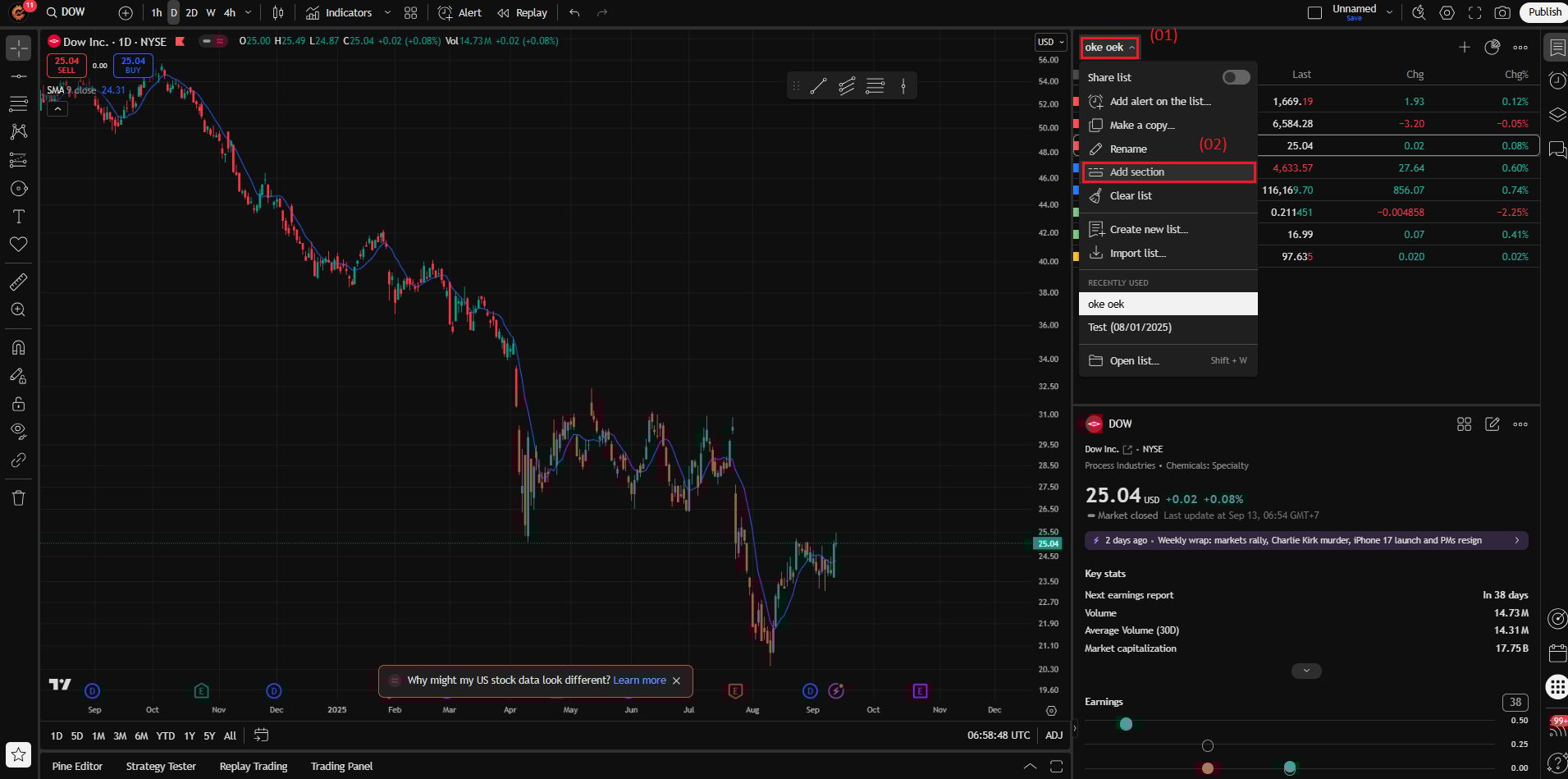
Task: Open the chats panel icon
Action: (1557, 149)
